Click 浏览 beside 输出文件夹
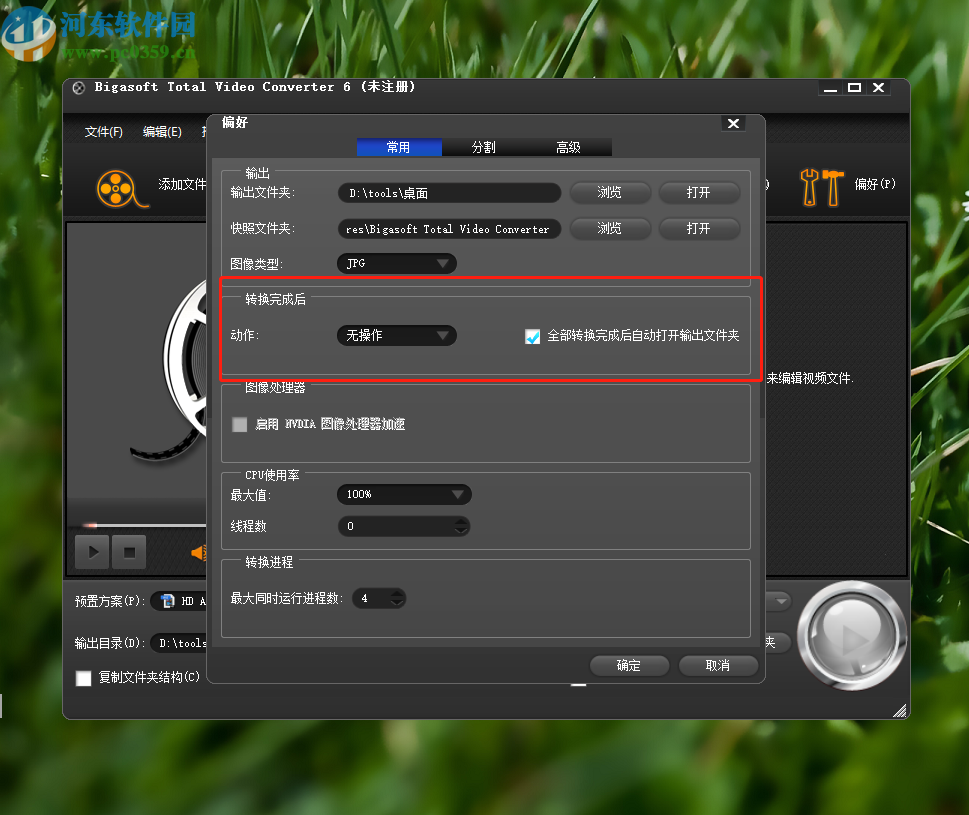Image resolution: width=969 pixels, height=815 pixels. pyautogui.click(x=610, y=192)
